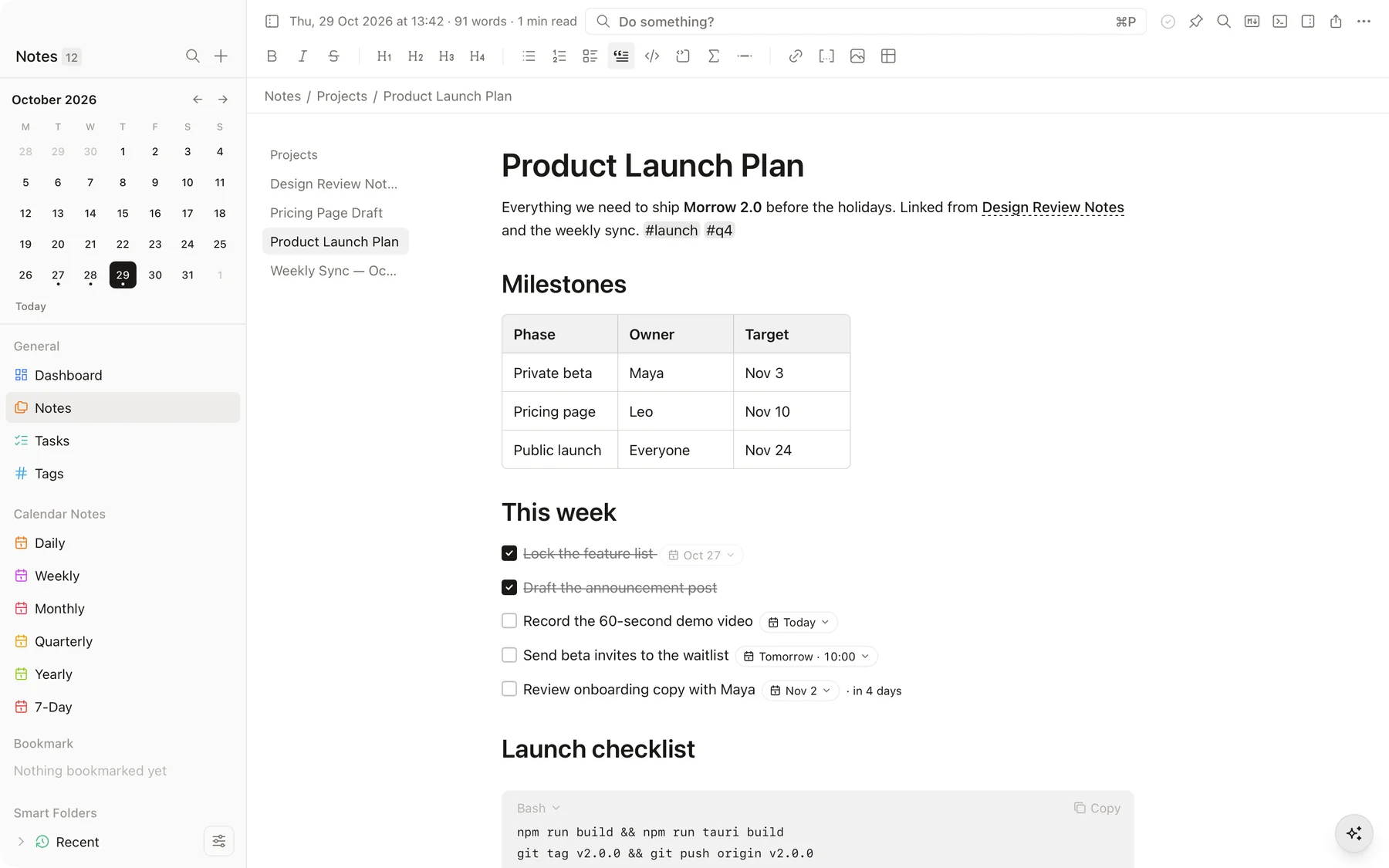This screenshot has width=1389, height=868.
Task: Open Weekly calendar notes
Action: [x=123, y=576]
